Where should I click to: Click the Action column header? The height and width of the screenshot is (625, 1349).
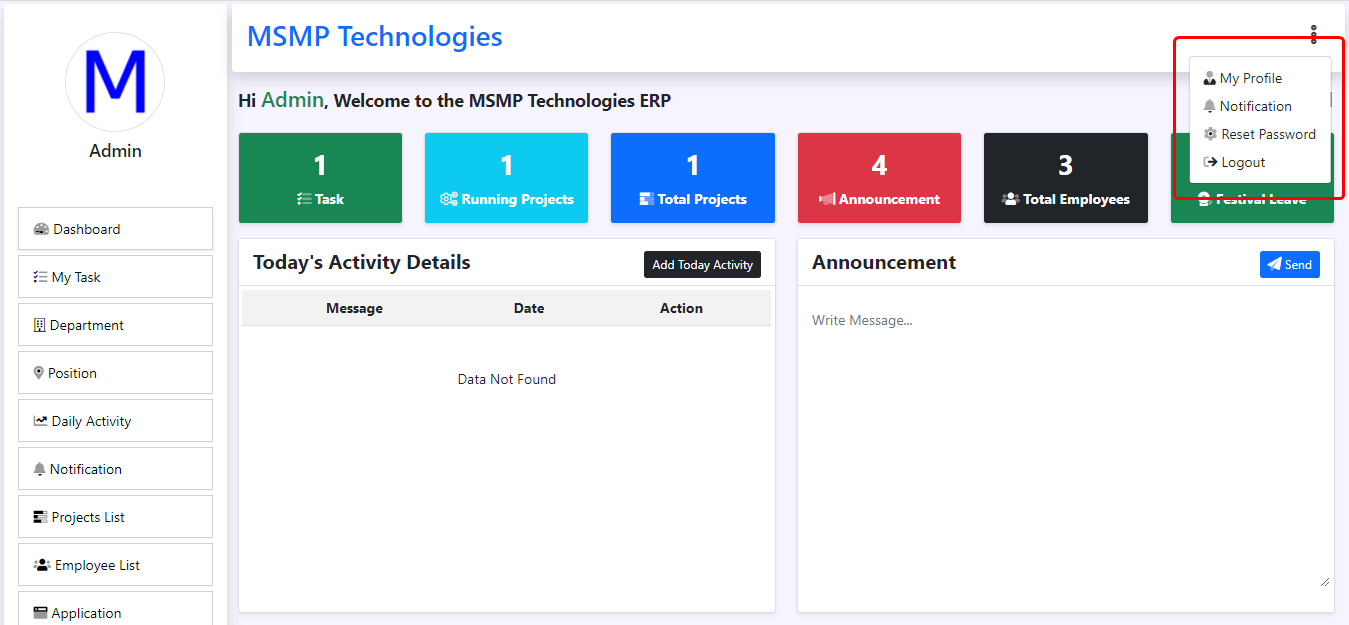point(681,308)
